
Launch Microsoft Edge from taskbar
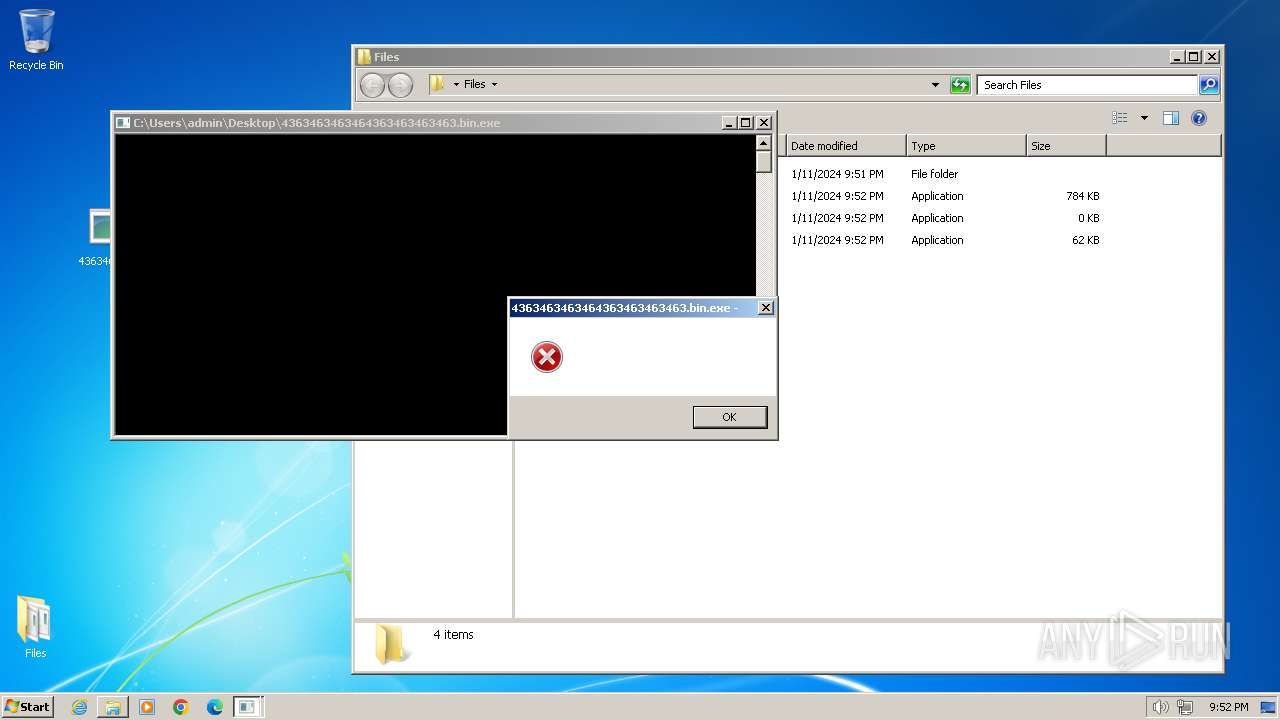point(214,707)
